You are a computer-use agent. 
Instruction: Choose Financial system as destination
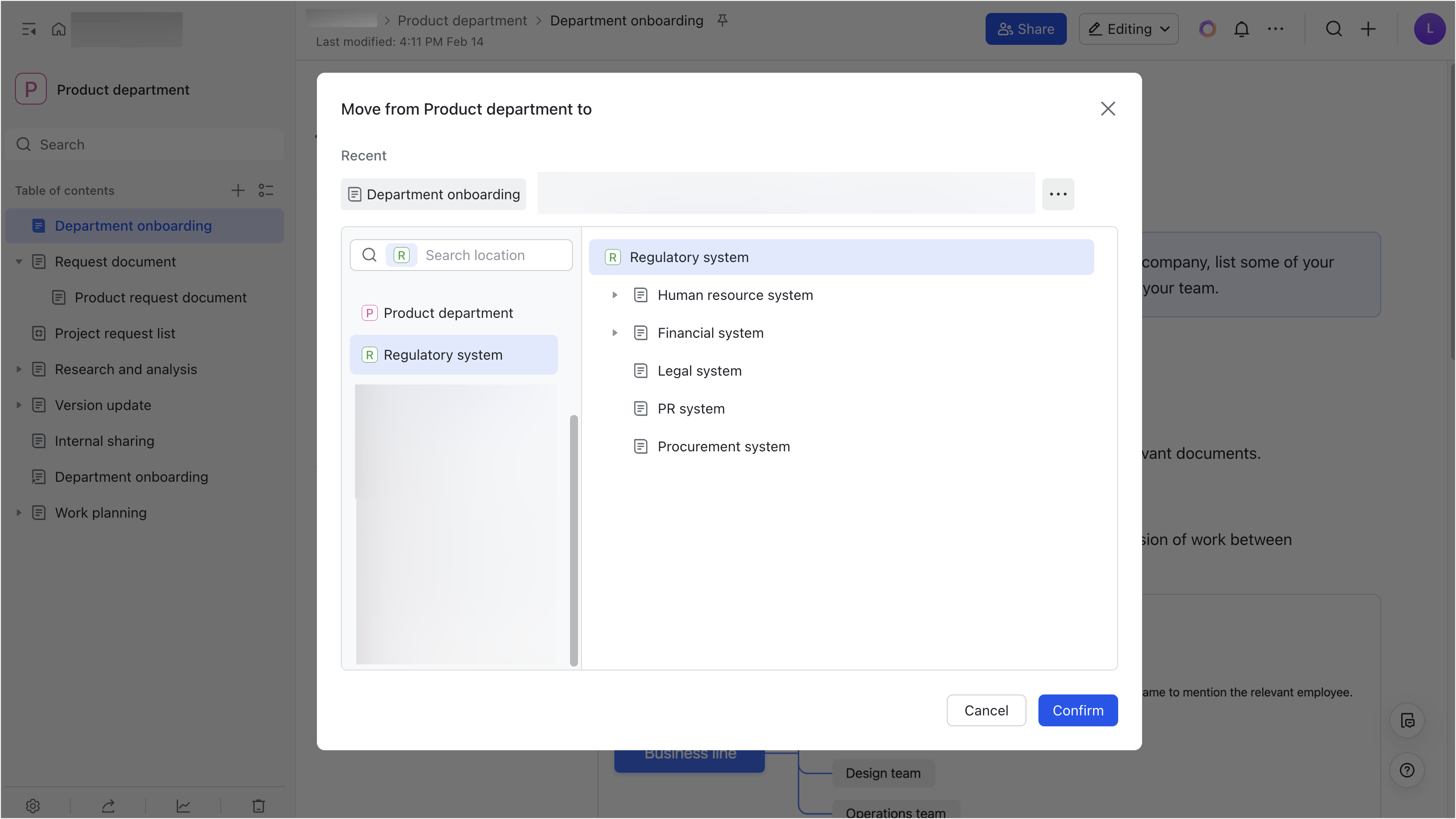coord(710,332)
